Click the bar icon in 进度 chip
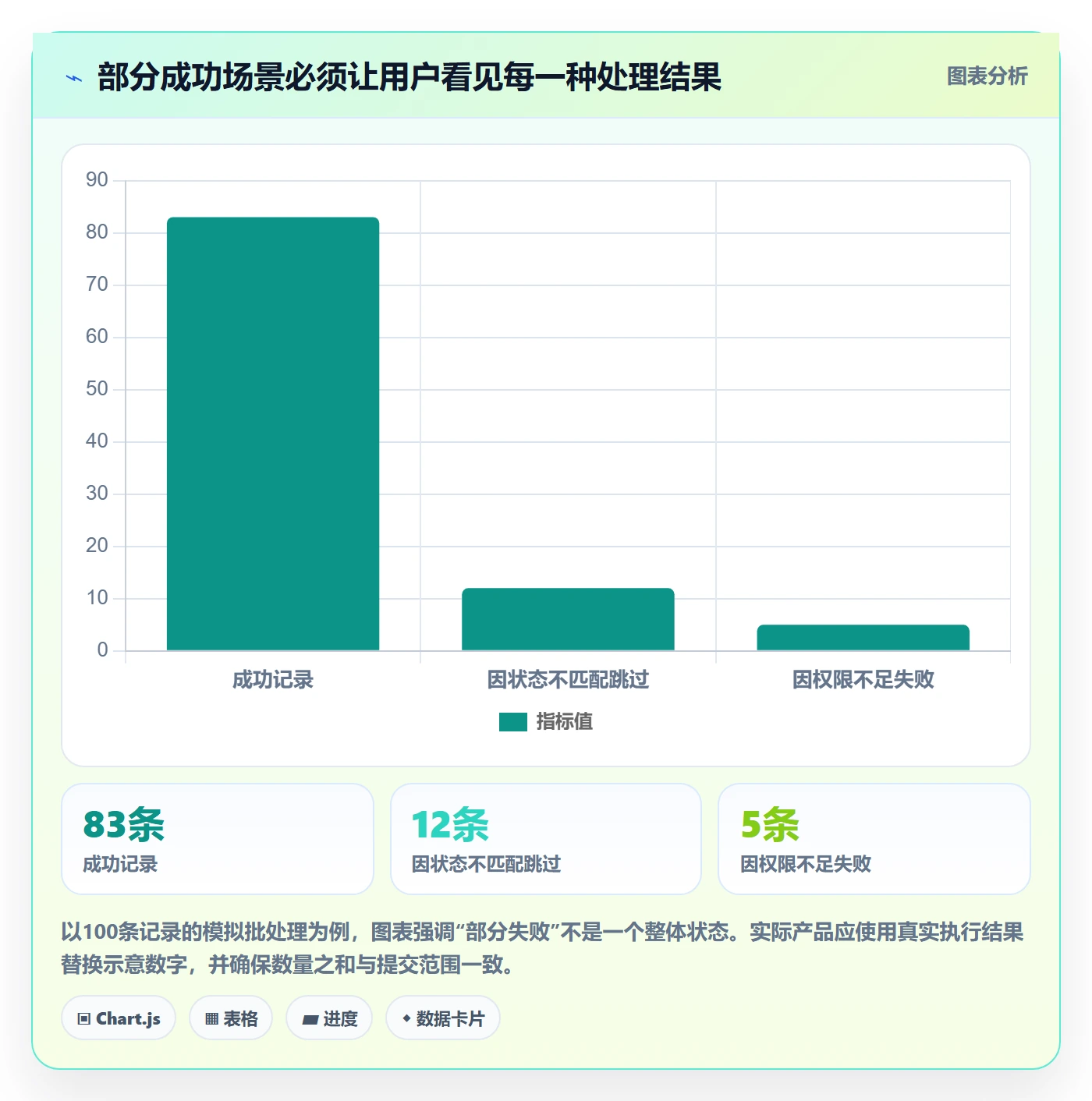This screenshot has width=1092, height=1101. [310, 1019]
